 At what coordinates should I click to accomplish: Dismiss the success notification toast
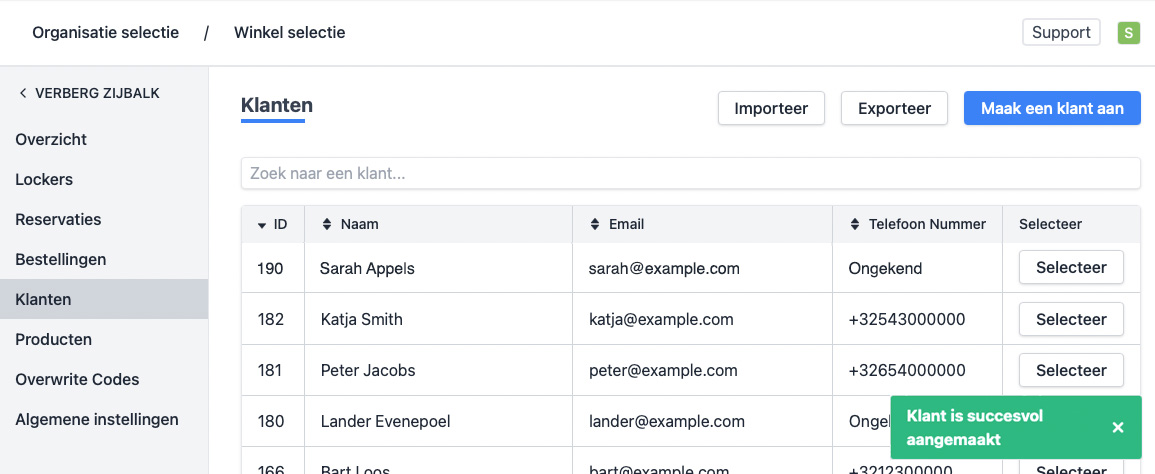click(1118, 428)
